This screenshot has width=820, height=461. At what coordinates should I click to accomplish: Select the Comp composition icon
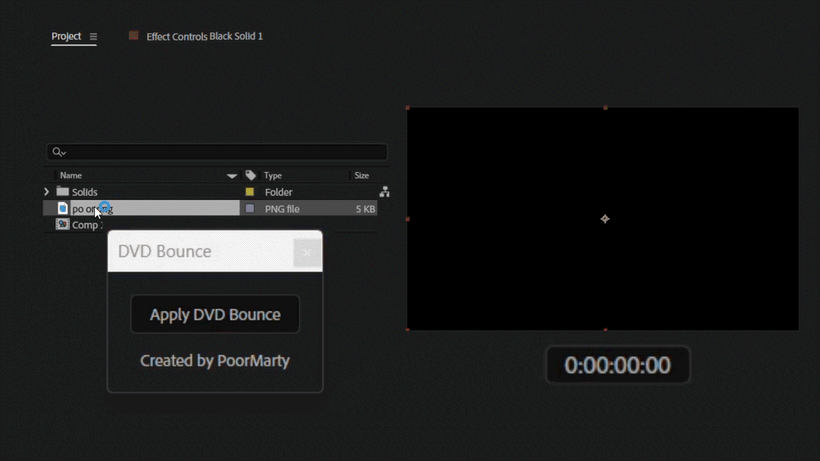pos(63,224)
